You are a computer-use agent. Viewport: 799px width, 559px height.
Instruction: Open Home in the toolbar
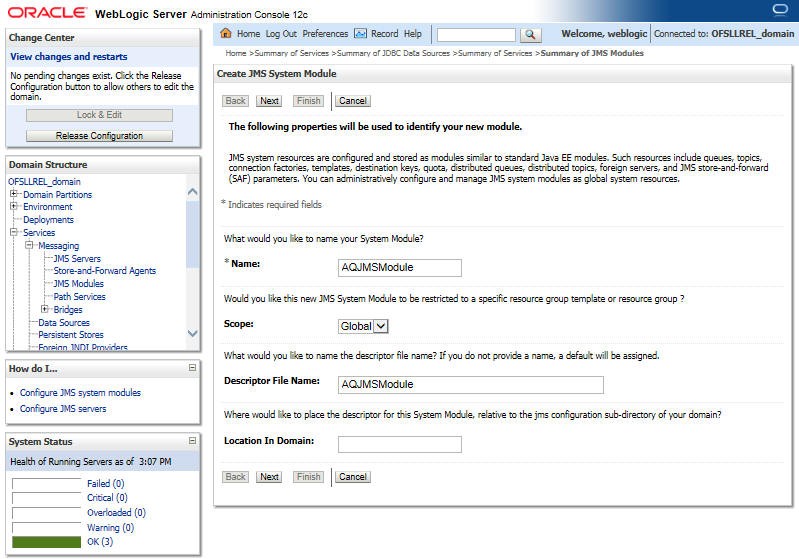(x=248, y=34)
